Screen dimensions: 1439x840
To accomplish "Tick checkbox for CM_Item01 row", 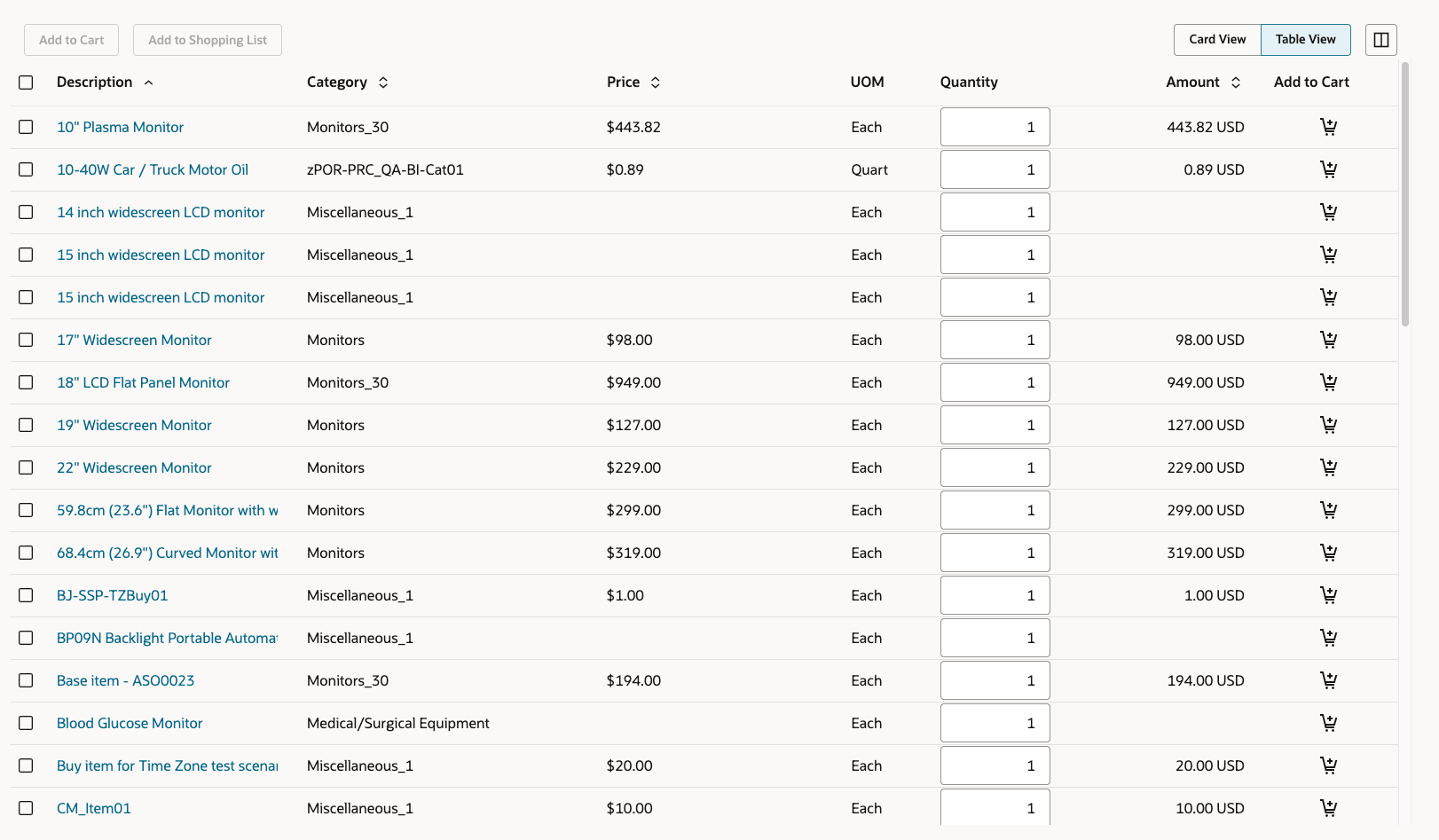I will tap(26, 808).
